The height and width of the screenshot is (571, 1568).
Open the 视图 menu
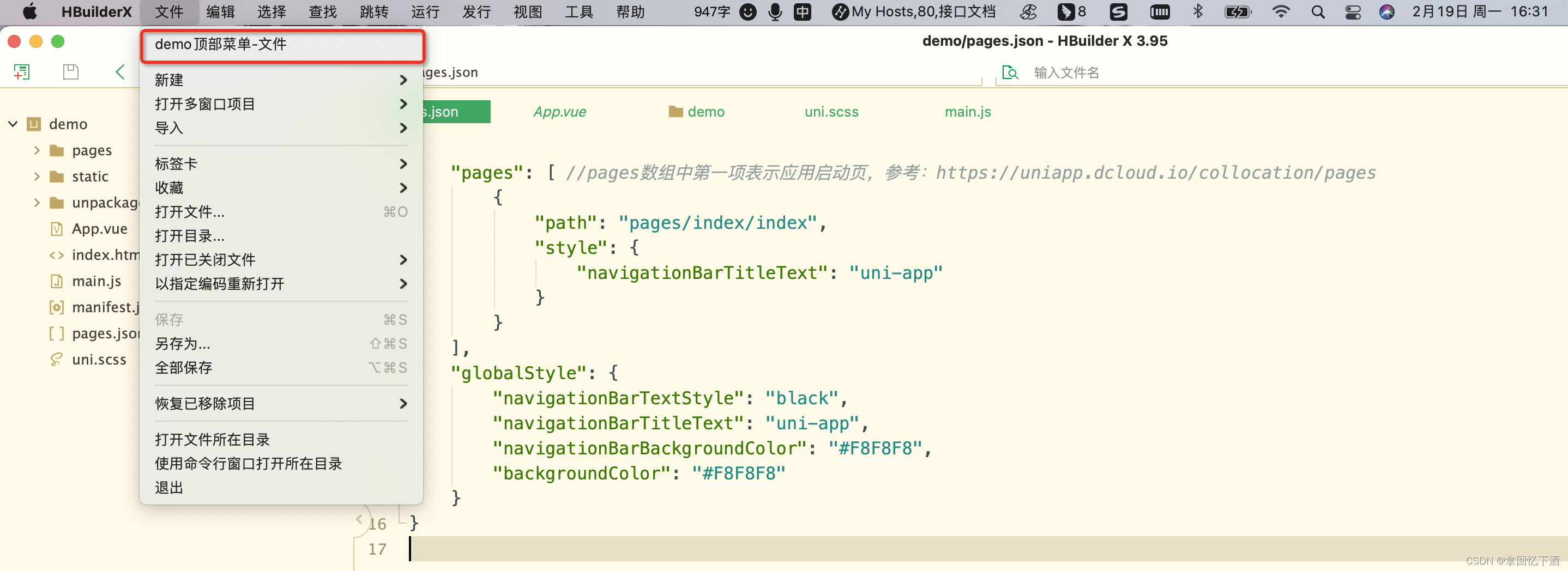pyautogui.click(x=528, y=11)
